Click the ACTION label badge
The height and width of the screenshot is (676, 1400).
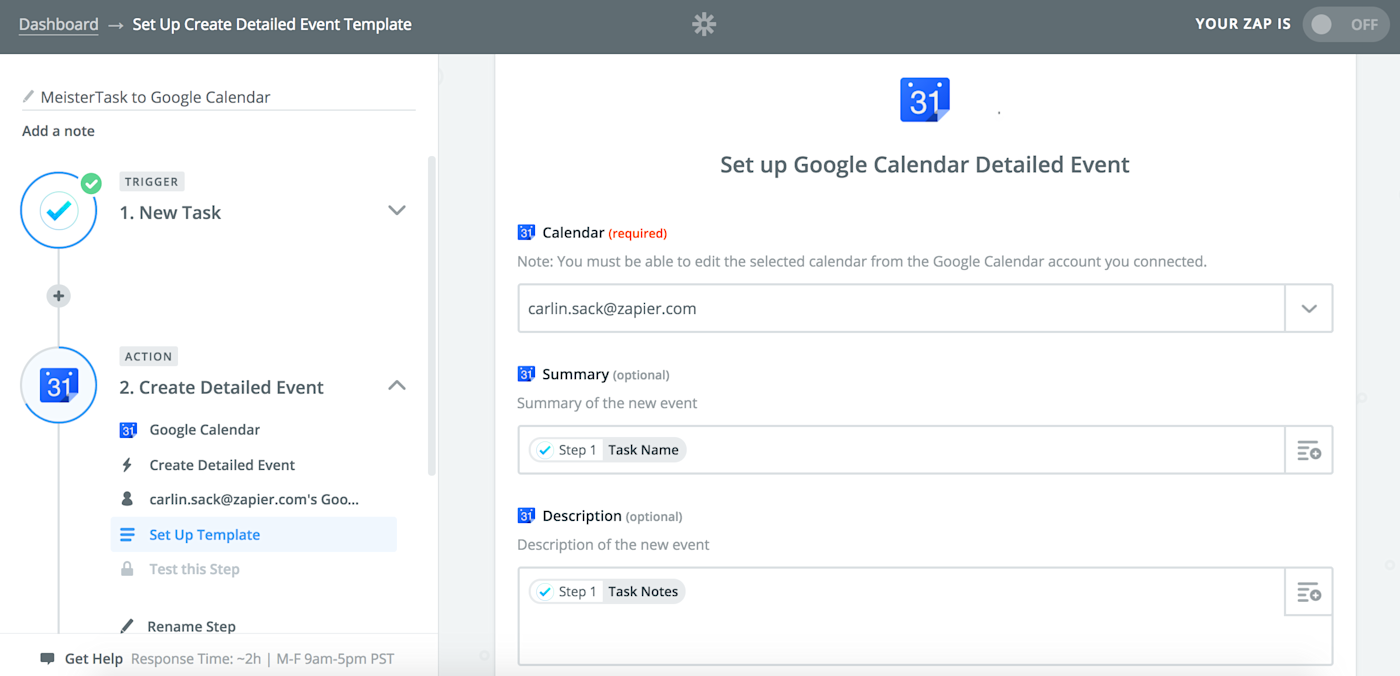[149, 356]
